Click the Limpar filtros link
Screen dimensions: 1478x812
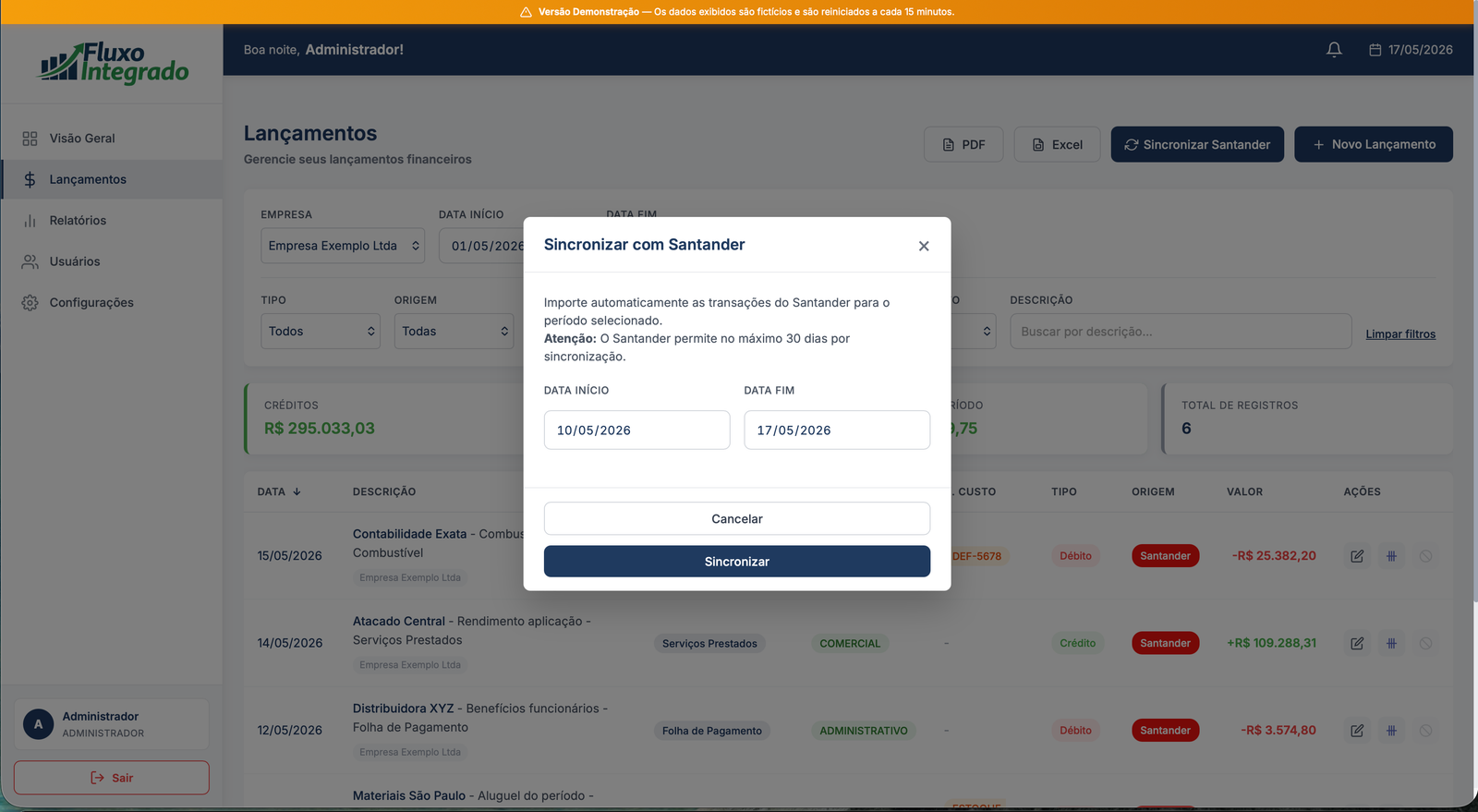[x=1400, y=334]
